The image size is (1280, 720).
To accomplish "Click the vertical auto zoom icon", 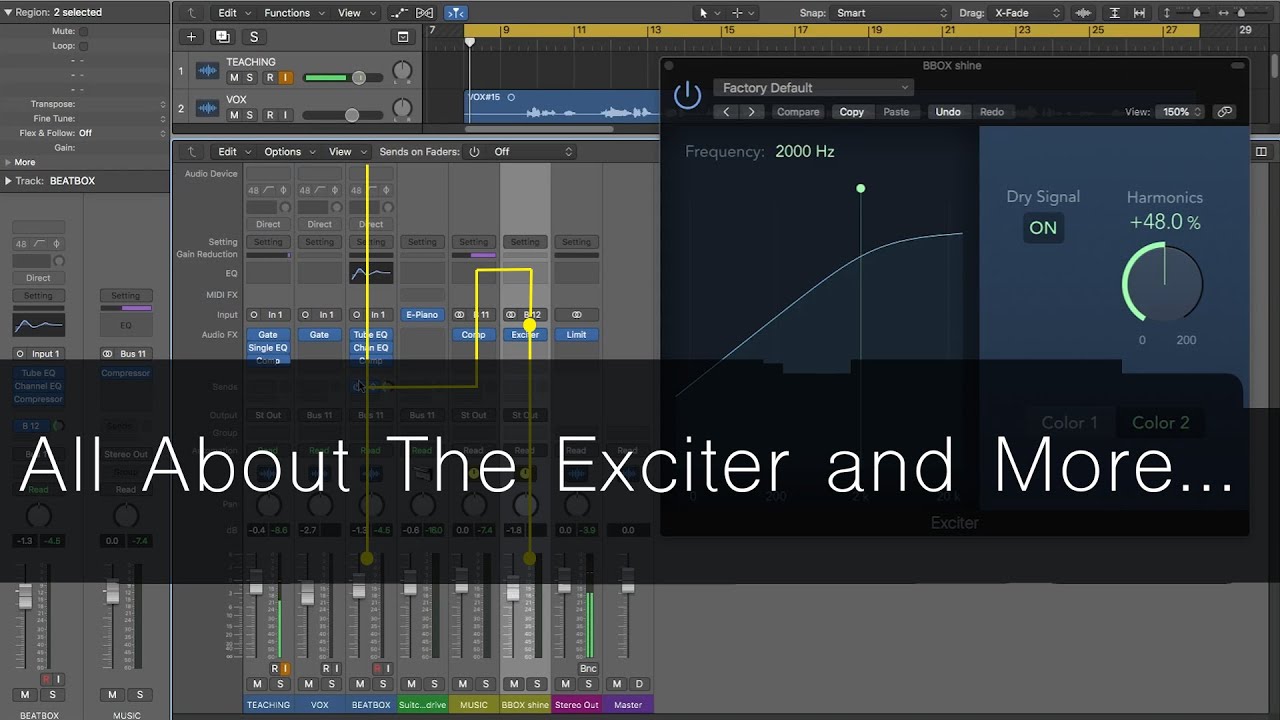I will click(x=1115, y=13).
